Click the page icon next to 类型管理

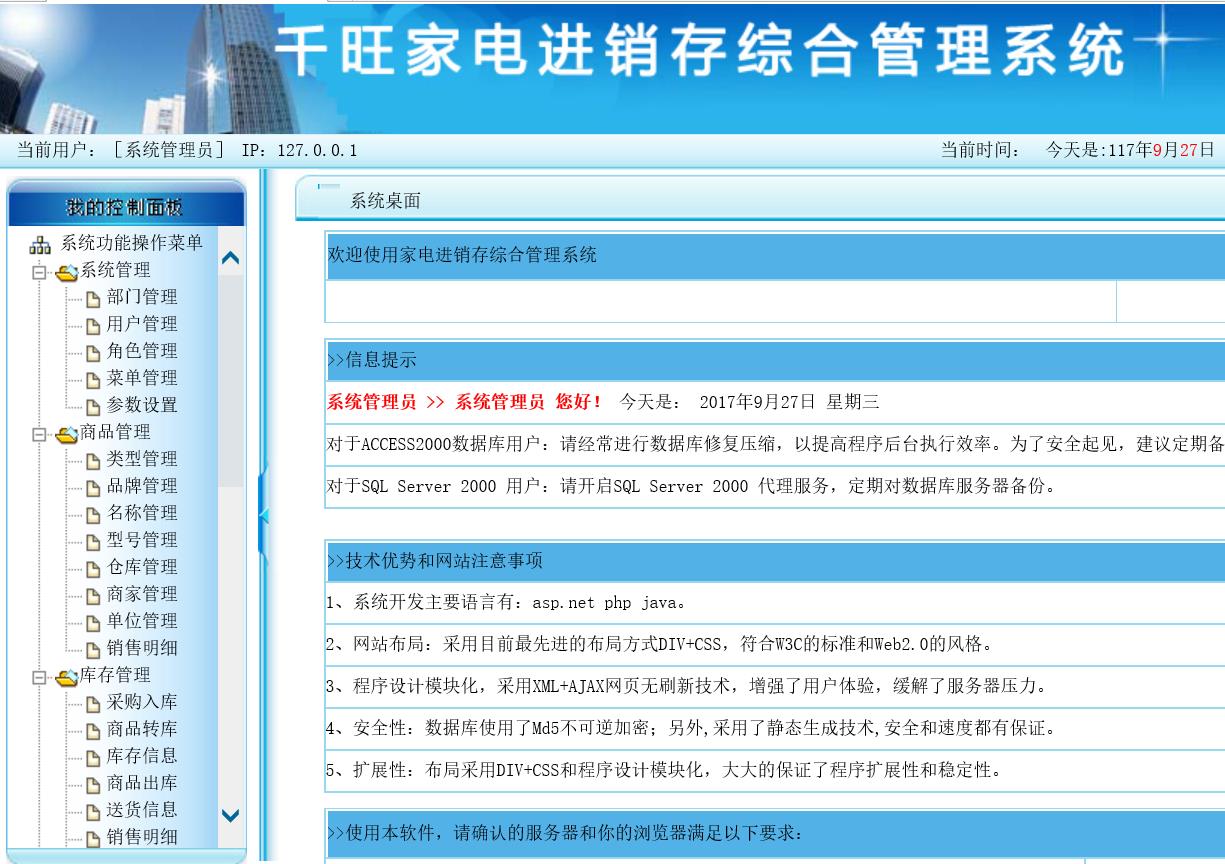click(93, 460)
